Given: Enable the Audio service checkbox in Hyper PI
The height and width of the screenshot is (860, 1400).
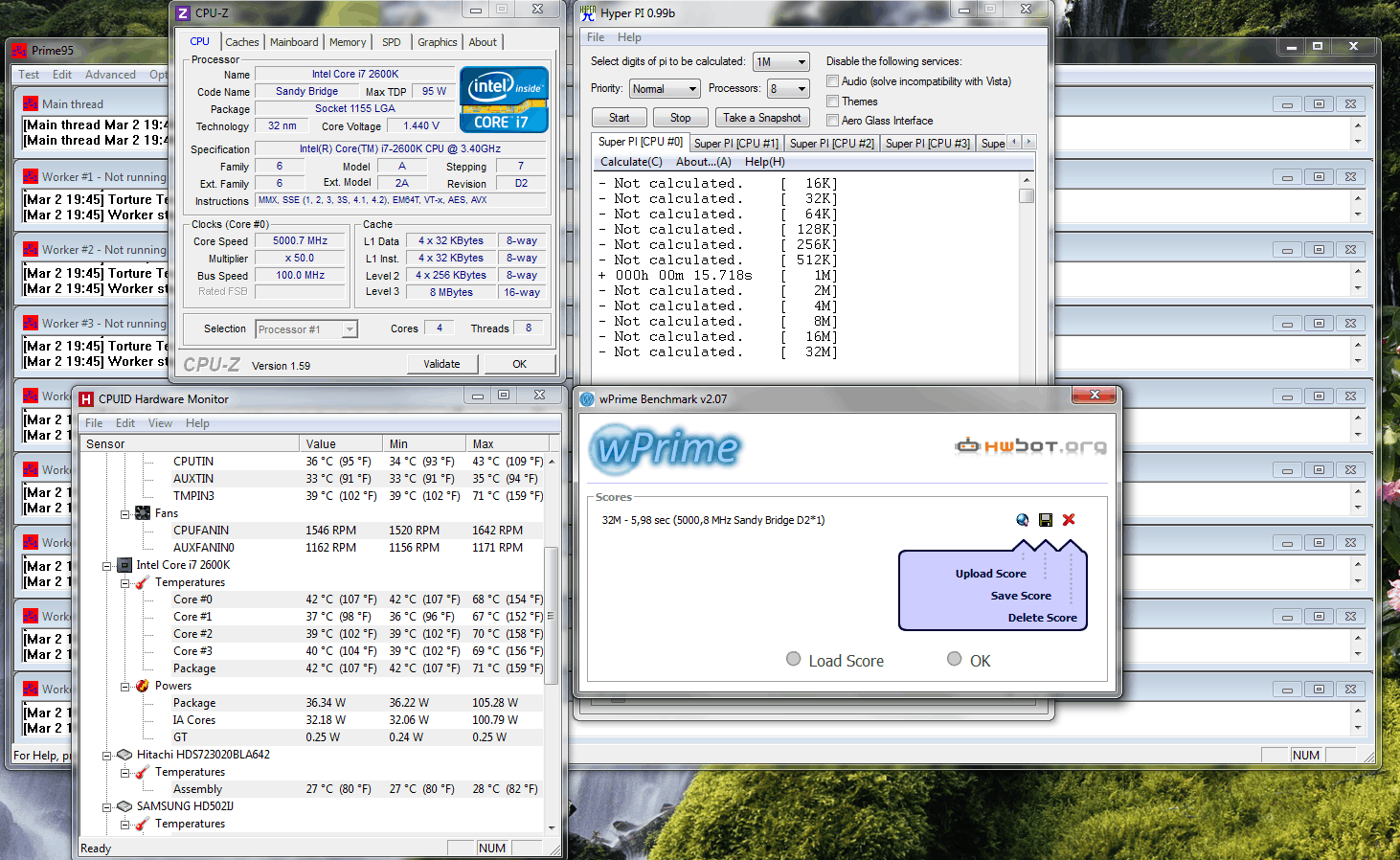Looking at the screenshot, I should (833, 81).
